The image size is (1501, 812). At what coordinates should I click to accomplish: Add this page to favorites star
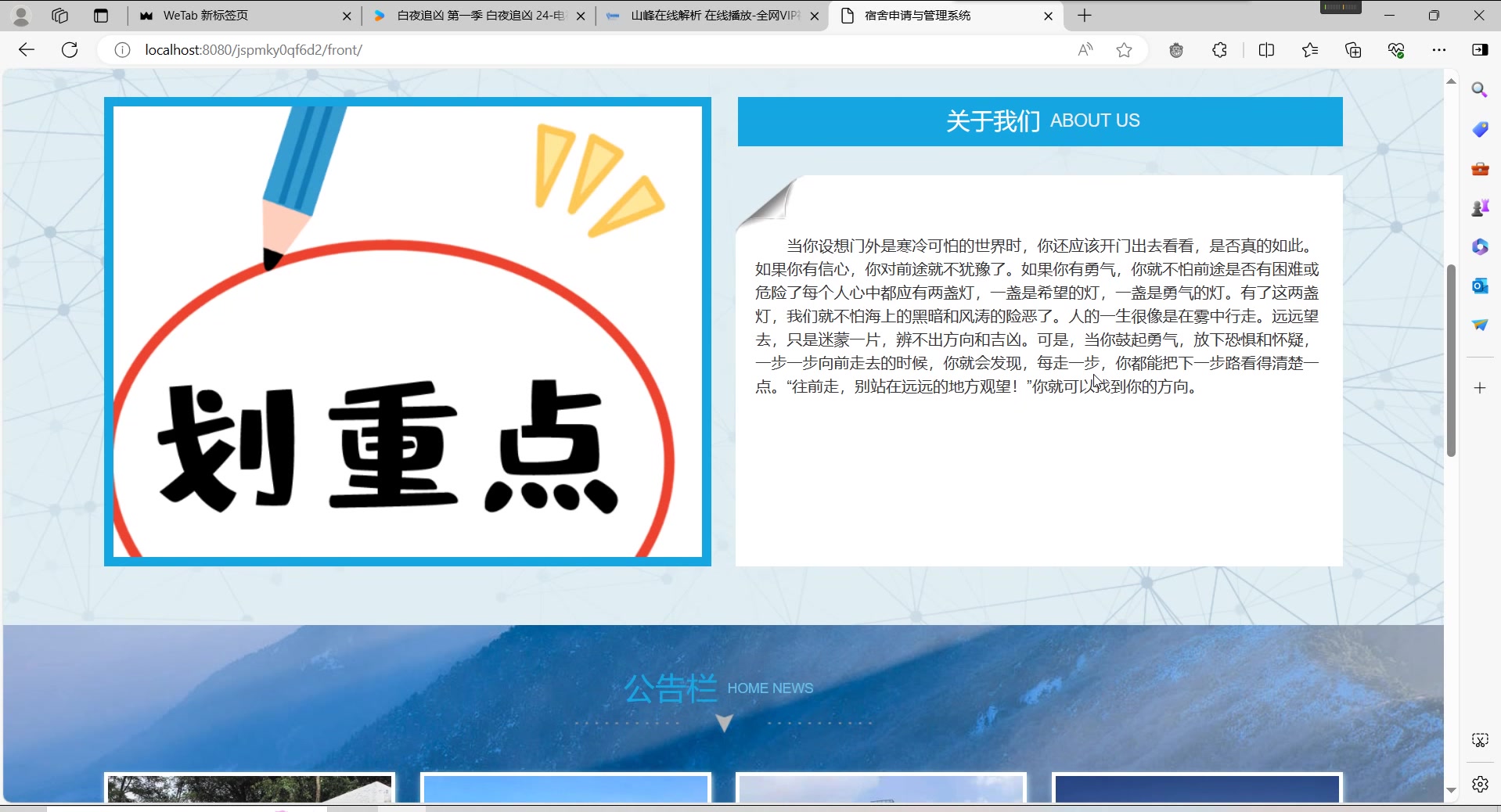click(x=1125, y=50)
